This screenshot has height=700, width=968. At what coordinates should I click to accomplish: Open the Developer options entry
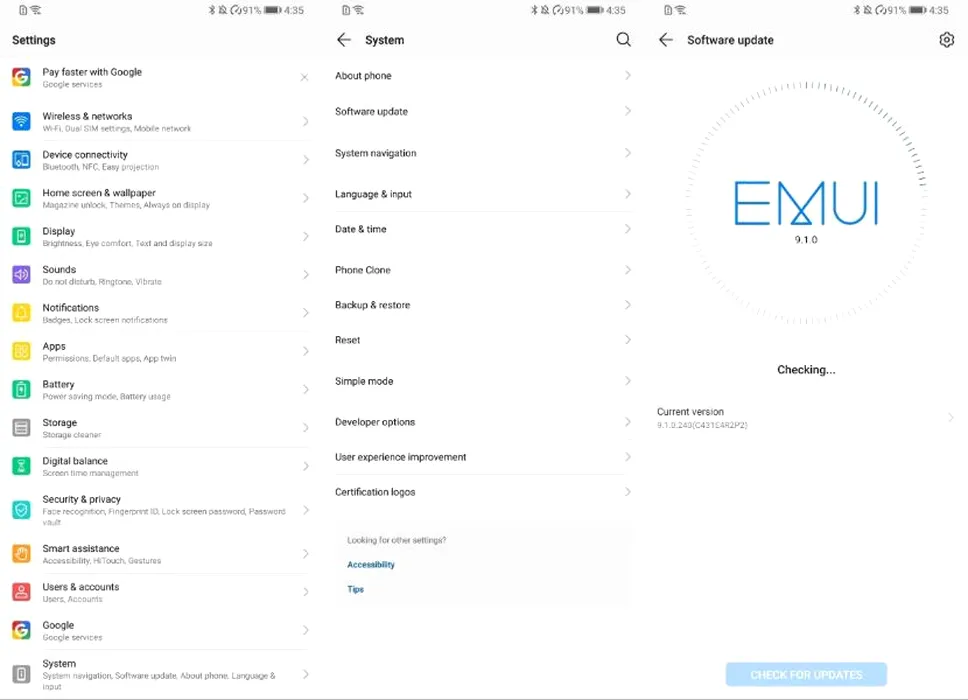(x=483, y=422)
